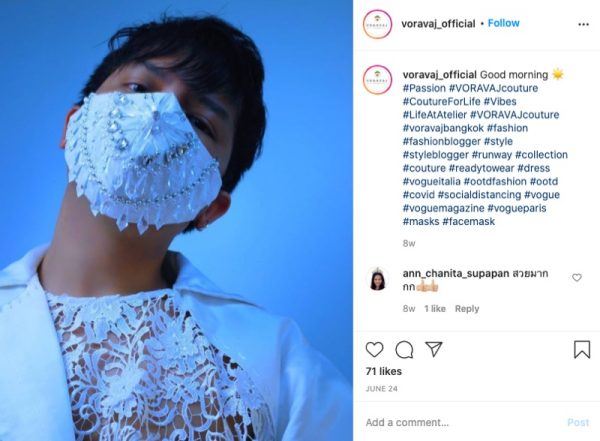
Task: Open the comment bubble icon
Action: (x=404, y=350)
